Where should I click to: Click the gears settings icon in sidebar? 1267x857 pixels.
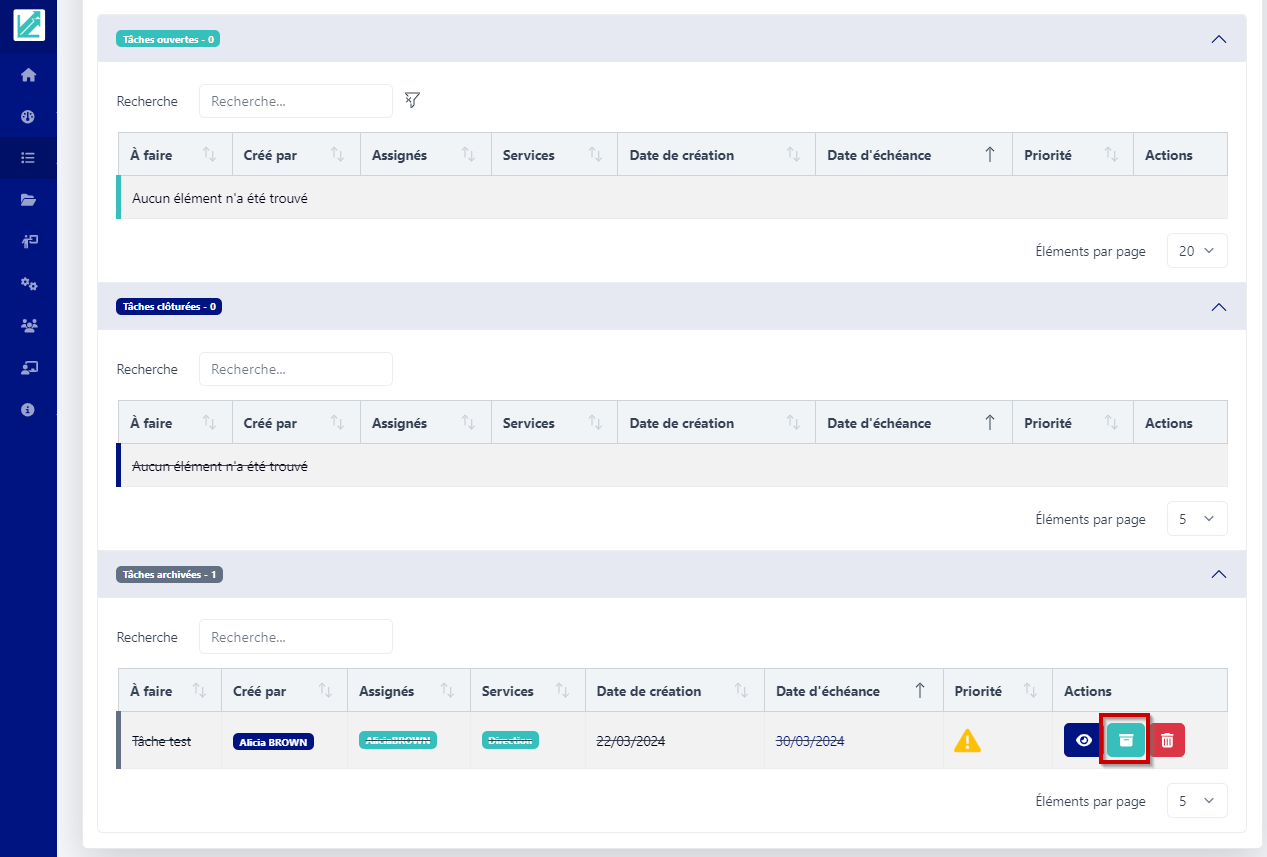click(28, 284)
